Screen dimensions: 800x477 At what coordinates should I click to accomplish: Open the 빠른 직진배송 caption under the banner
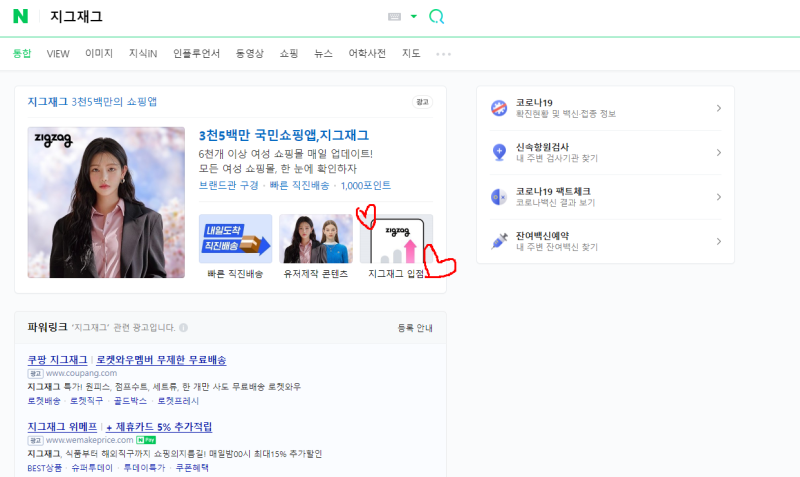tap(235, 274)
